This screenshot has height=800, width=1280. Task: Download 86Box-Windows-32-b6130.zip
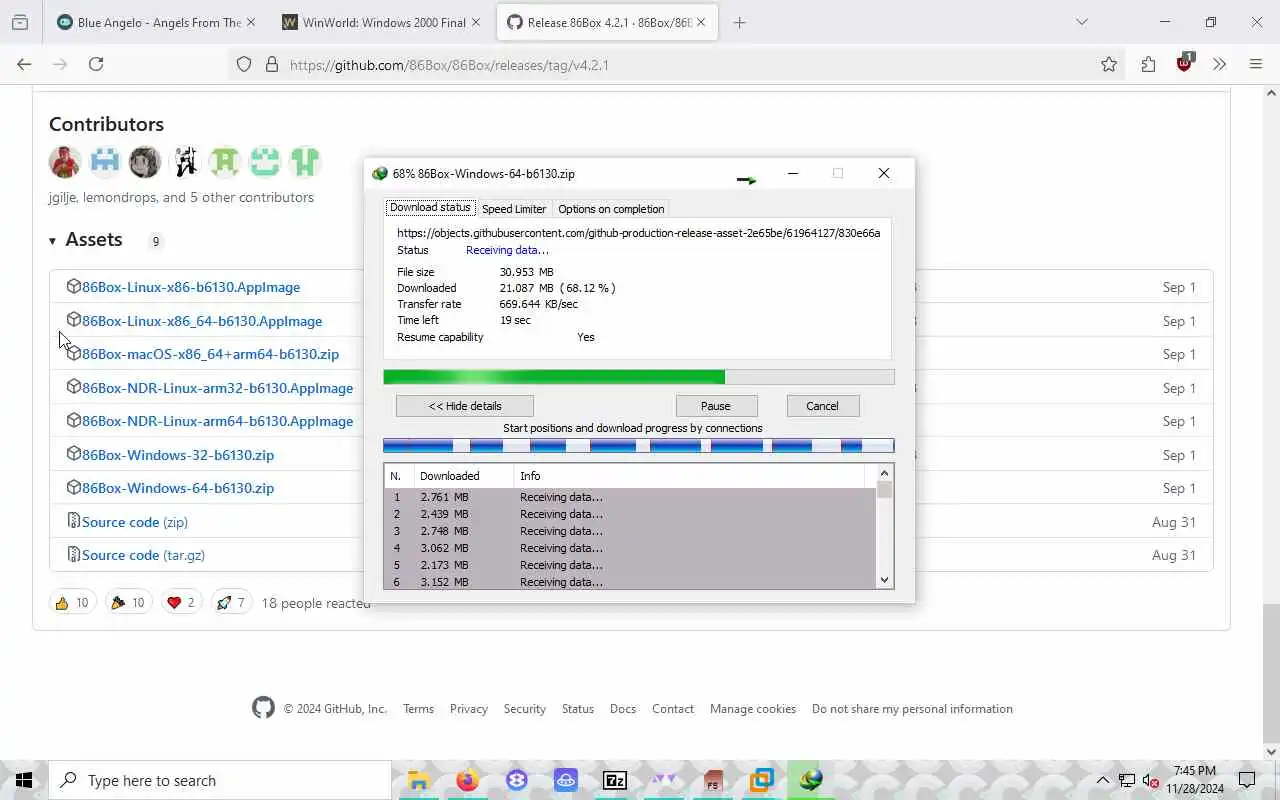point(178,455)
